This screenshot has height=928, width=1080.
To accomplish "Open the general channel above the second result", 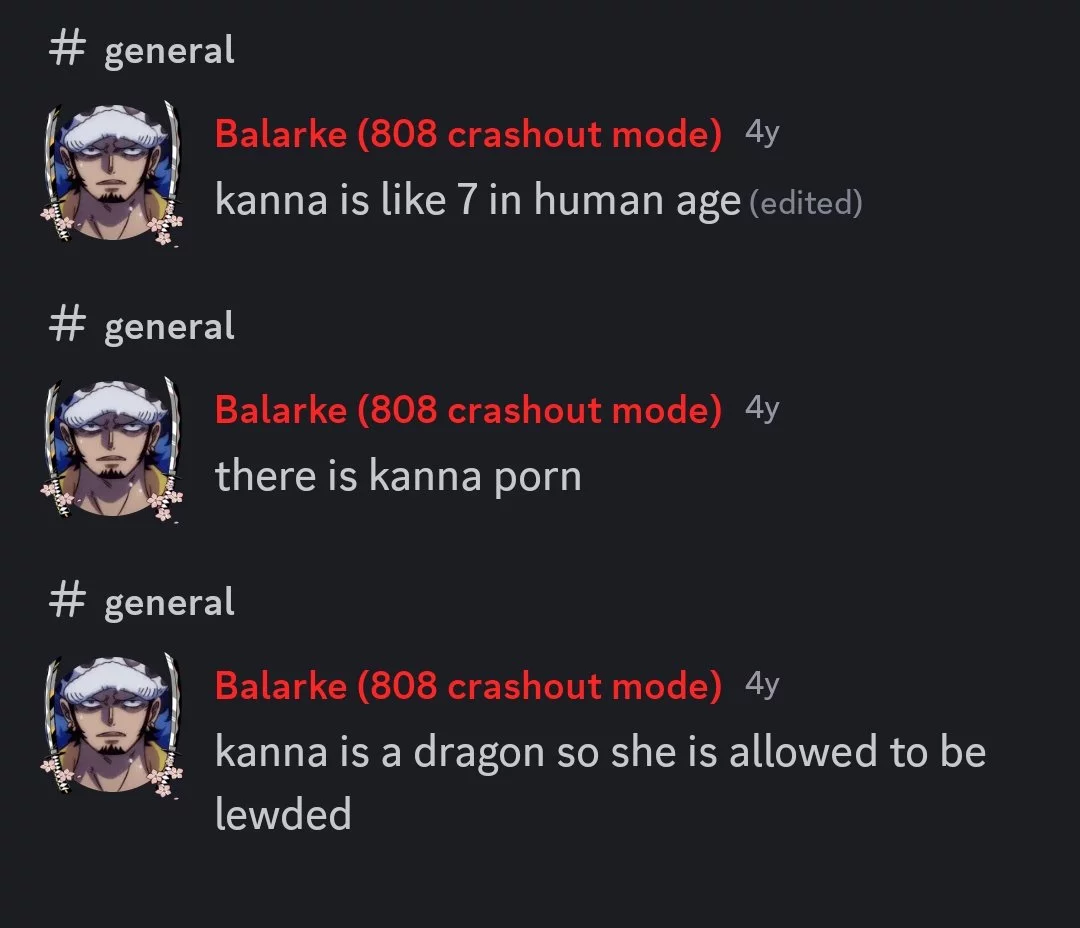I will 169,327.
